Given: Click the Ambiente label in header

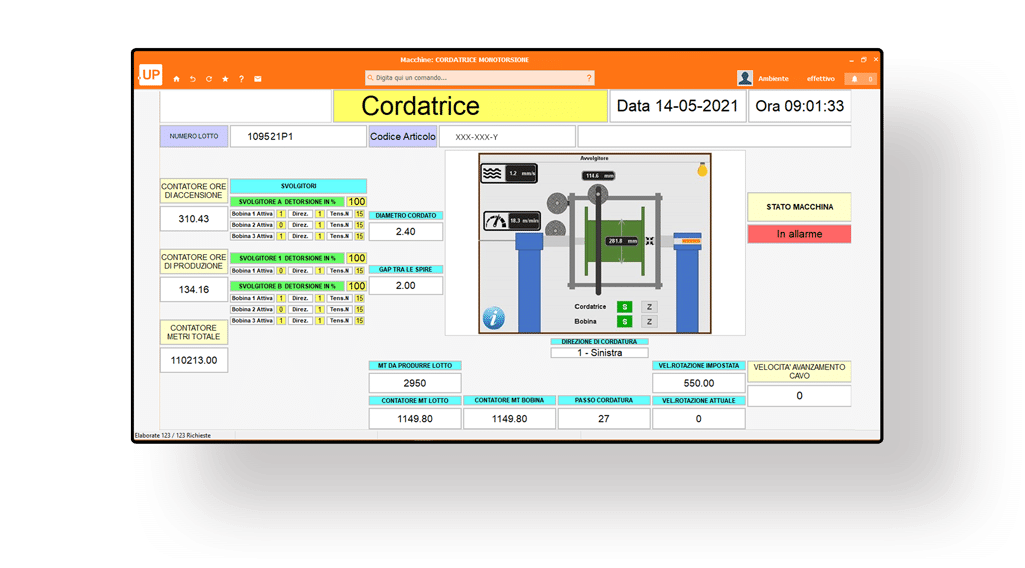Looking at the screenshot, I should pyautogui.click(x=773, y=79).
